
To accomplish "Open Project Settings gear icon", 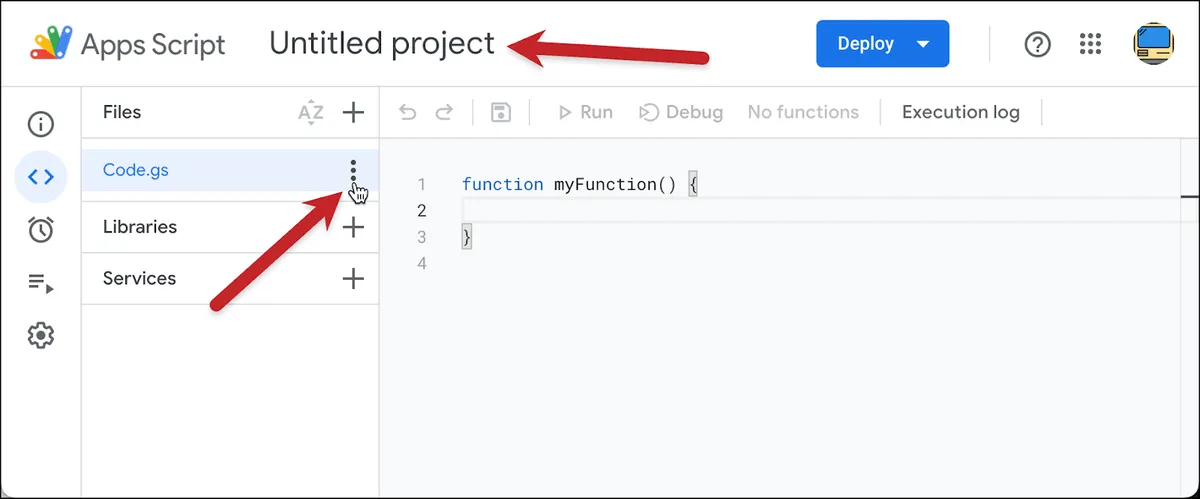I will [x=41, y=335].
